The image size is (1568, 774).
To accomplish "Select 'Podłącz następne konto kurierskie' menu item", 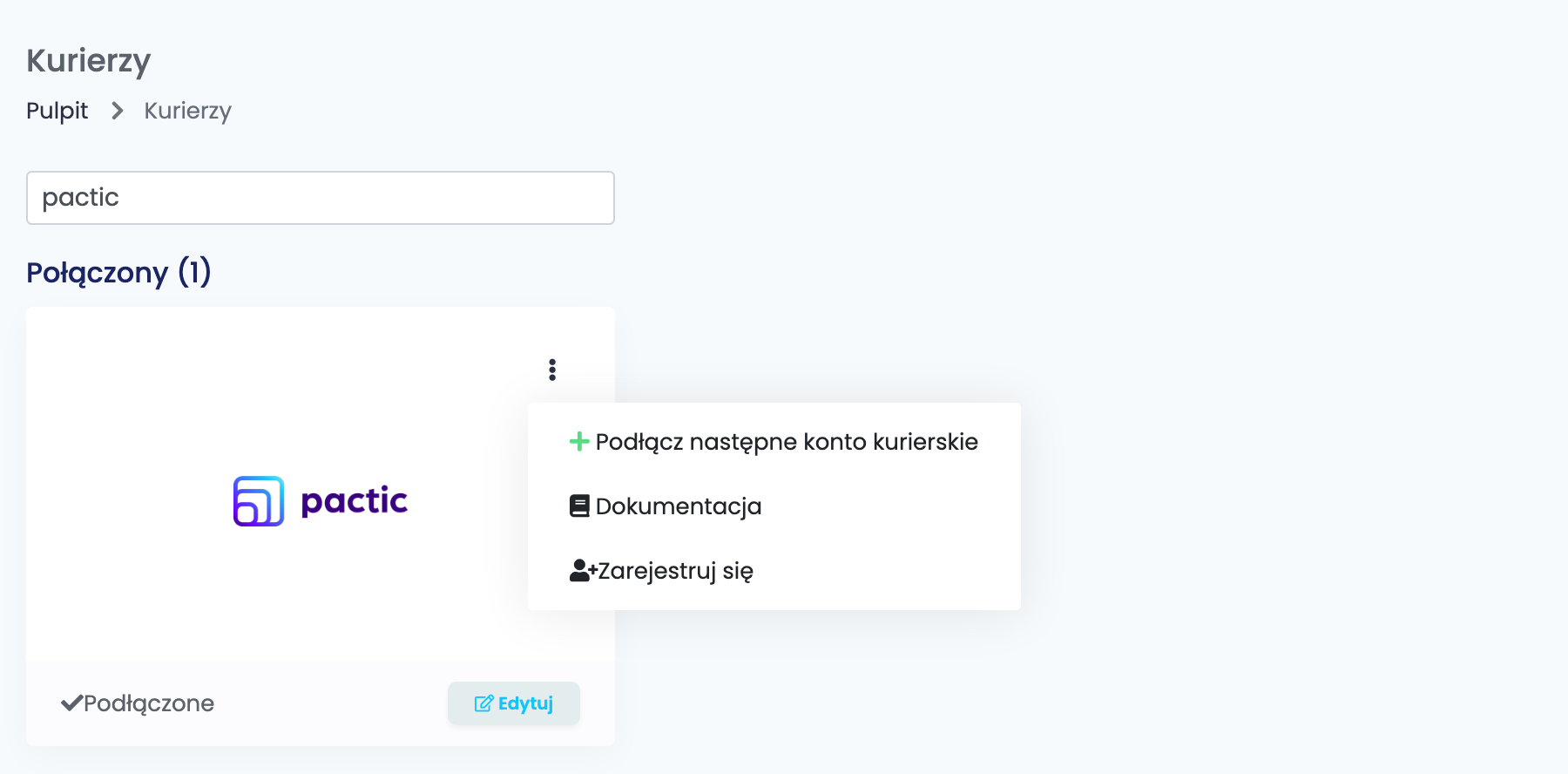I will tap(774, 442).
